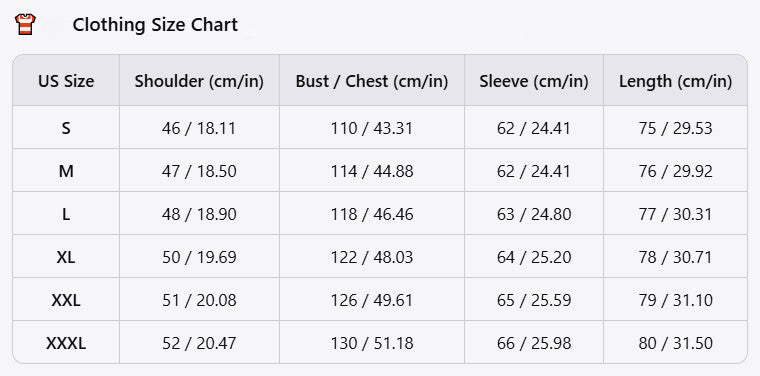This screenshot has width=760, height=376.
Task: Click the M size row label
Action: click(66, 171)
